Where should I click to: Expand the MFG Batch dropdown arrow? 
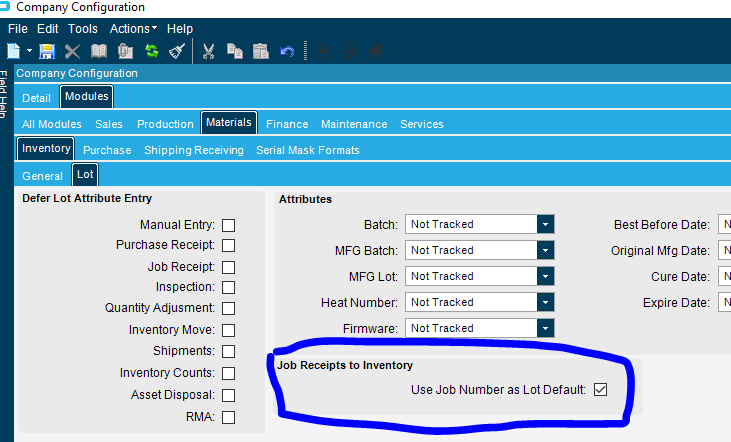pos(545,250)
